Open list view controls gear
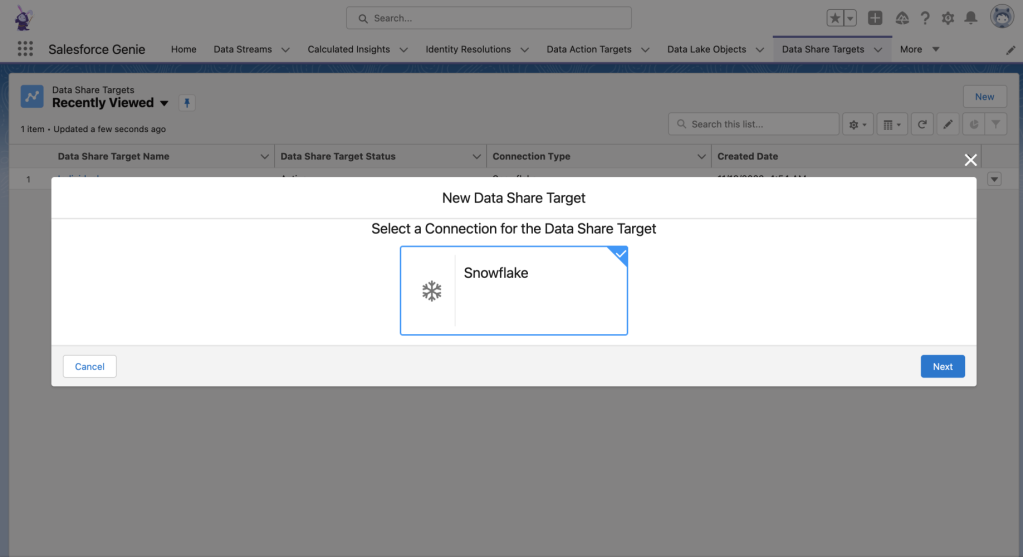The image size is (1023, 557). (x=857, y=124)
